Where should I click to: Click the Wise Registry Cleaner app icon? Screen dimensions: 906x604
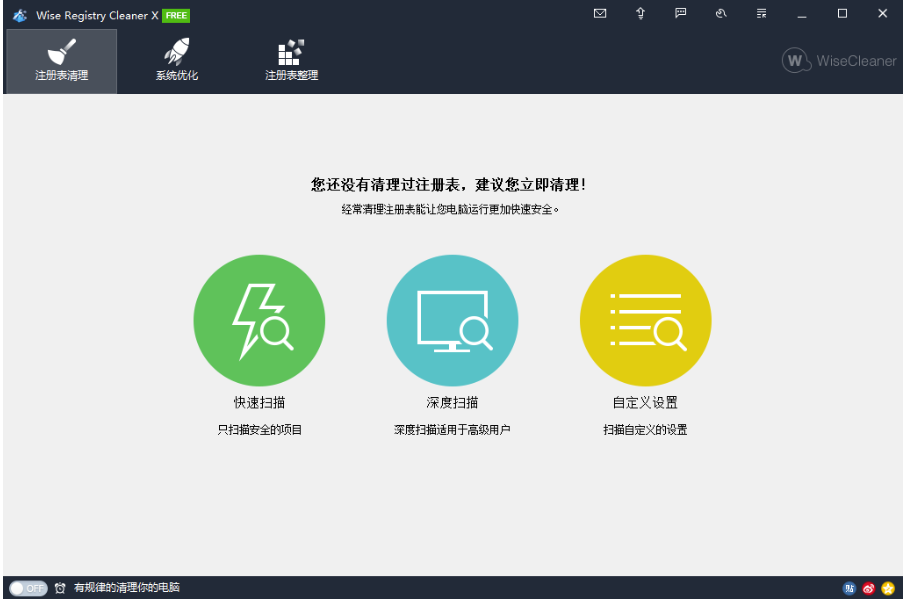point(20,16)
